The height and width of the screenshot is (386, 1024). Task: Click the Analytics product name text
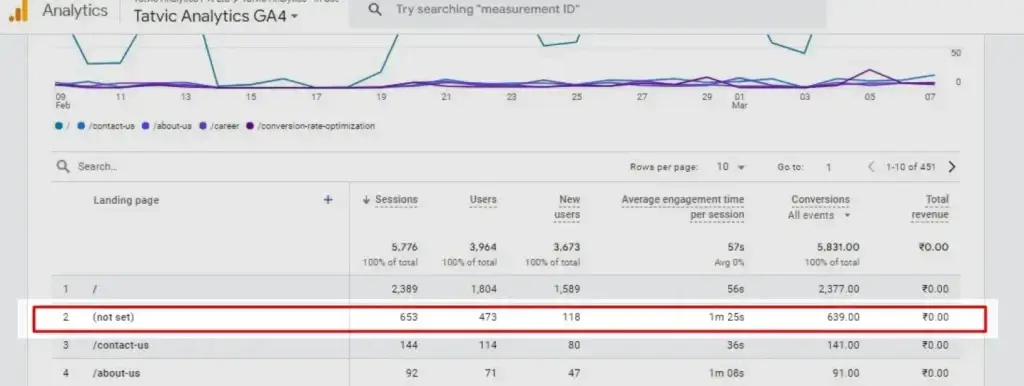75,10
